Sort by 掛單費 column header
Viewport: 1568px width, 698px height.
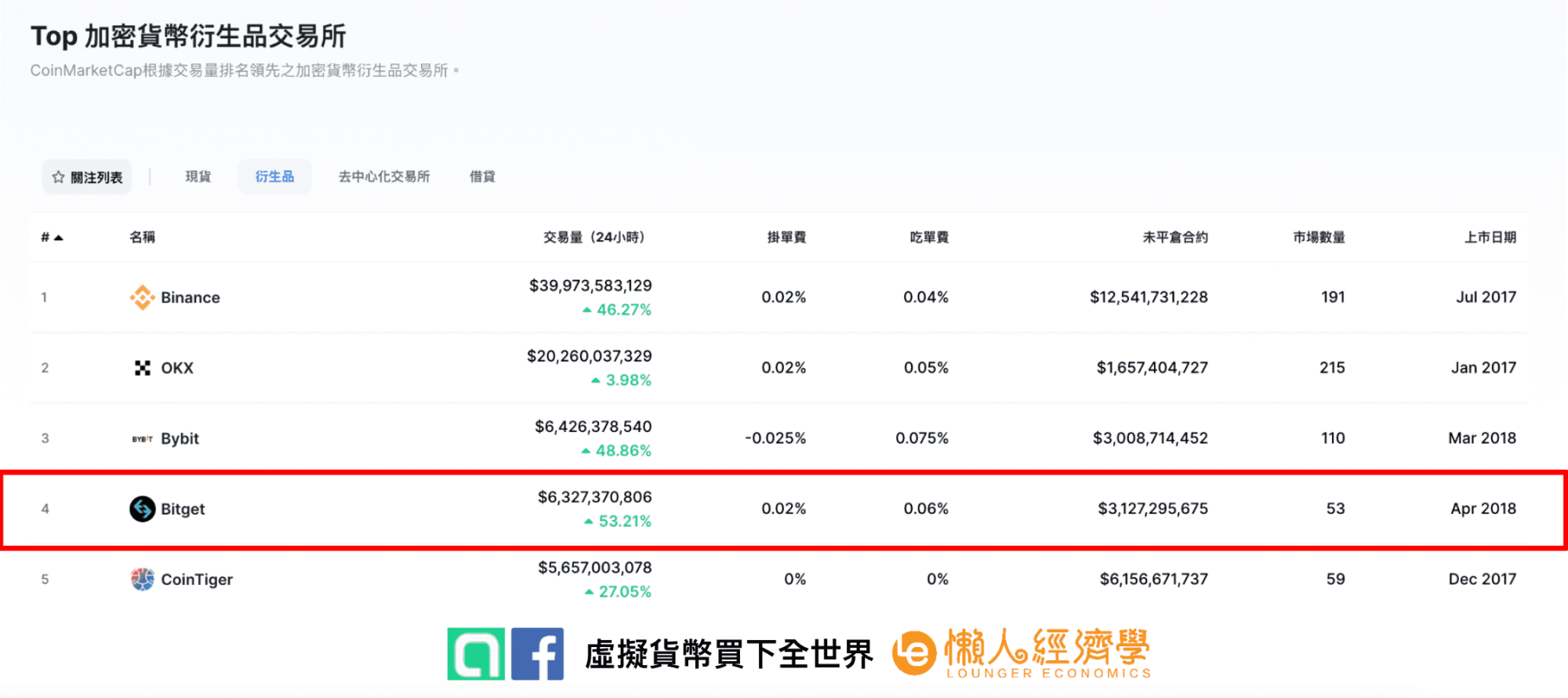tap(786, 237)
